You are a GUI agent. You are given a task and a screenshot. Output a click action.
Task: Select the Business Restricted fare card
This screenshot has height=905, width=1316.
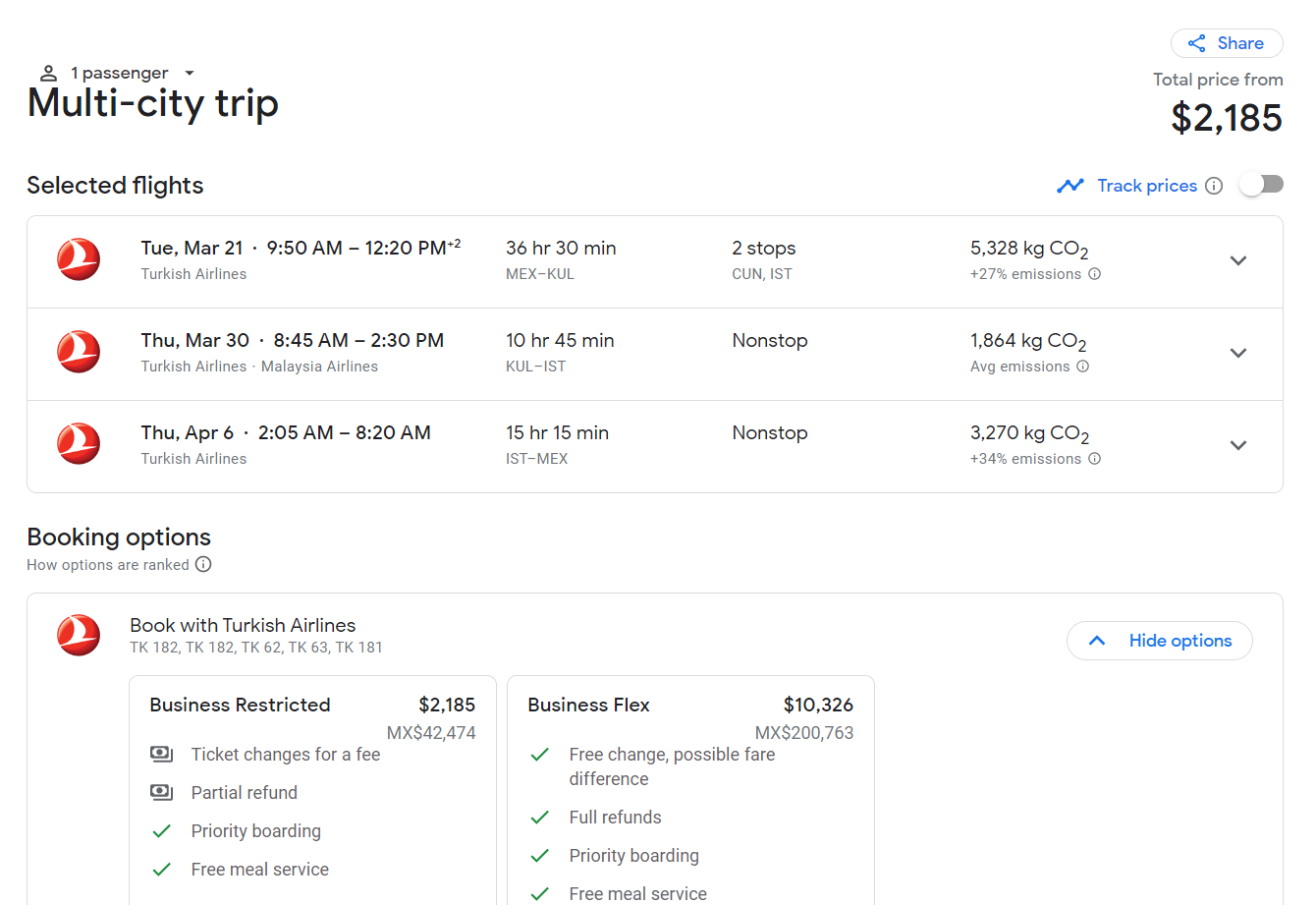click(312, 790)
